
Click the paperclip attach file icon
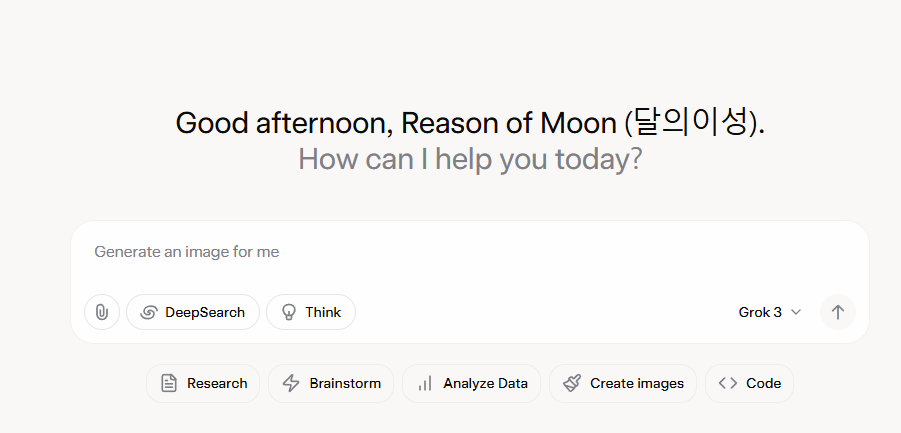(102, 312)
